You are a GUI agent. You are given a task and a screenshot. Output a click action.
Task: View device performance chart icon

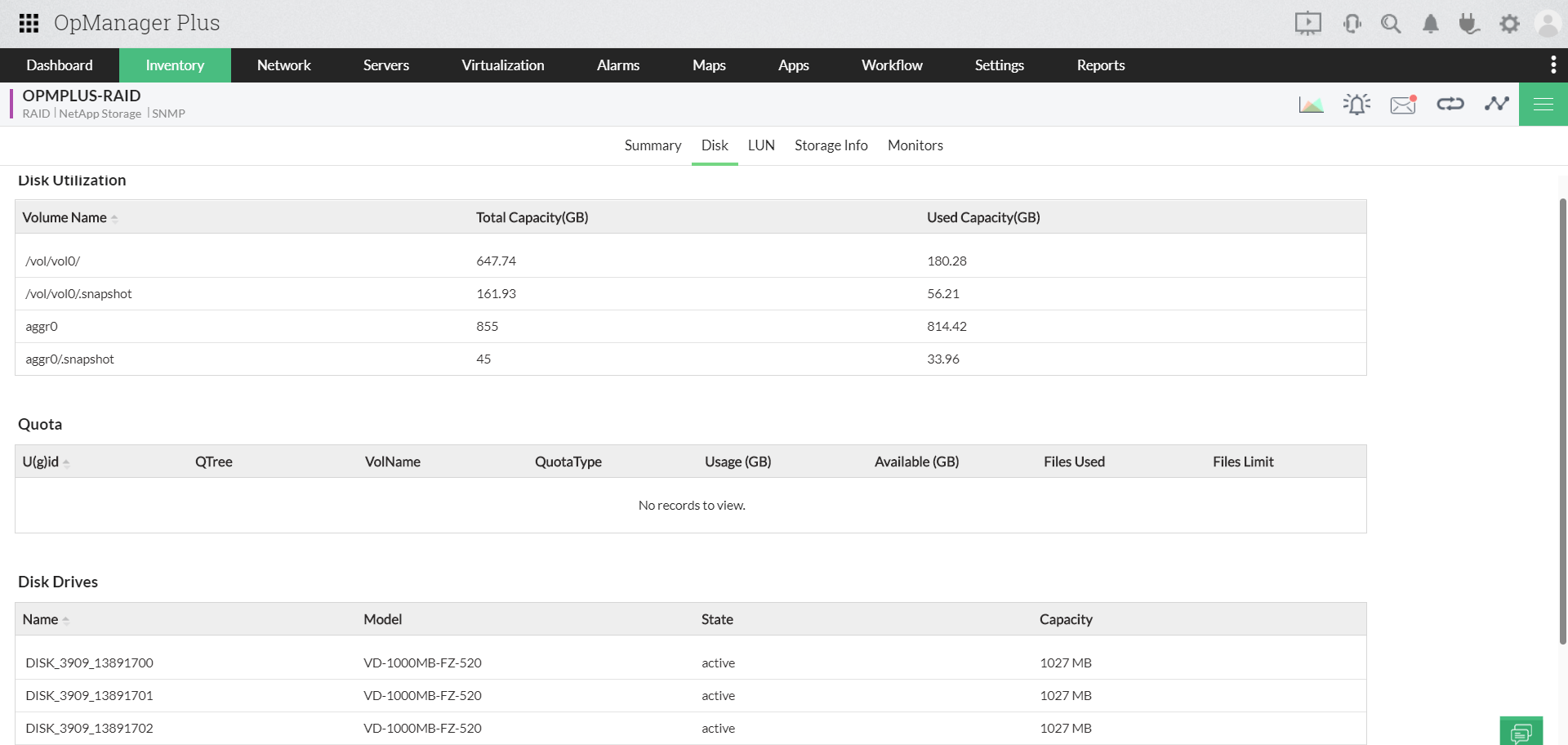pos(1311,104)
